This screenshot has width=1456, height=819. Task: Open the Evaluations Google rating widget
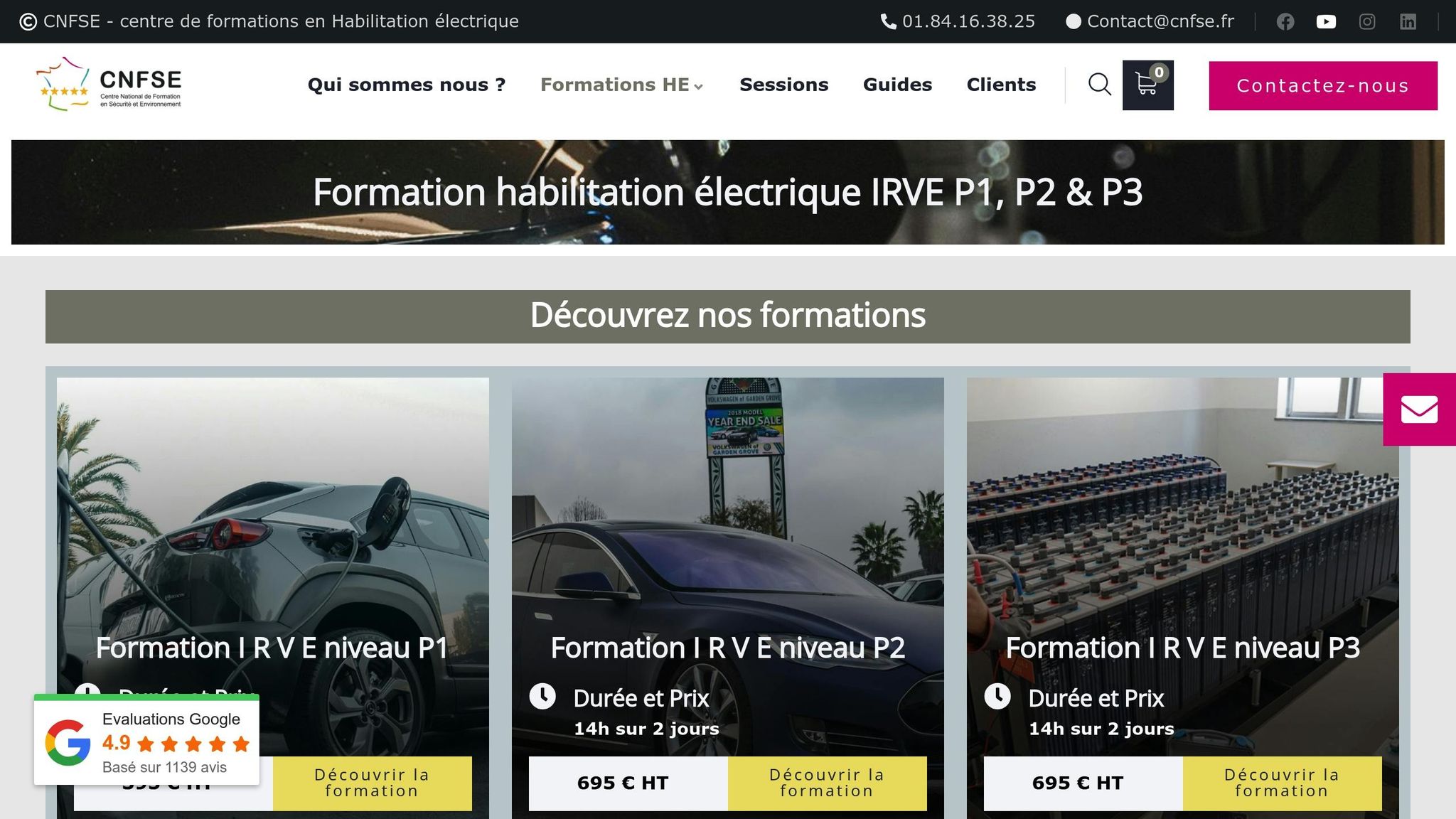coord(146,740)
